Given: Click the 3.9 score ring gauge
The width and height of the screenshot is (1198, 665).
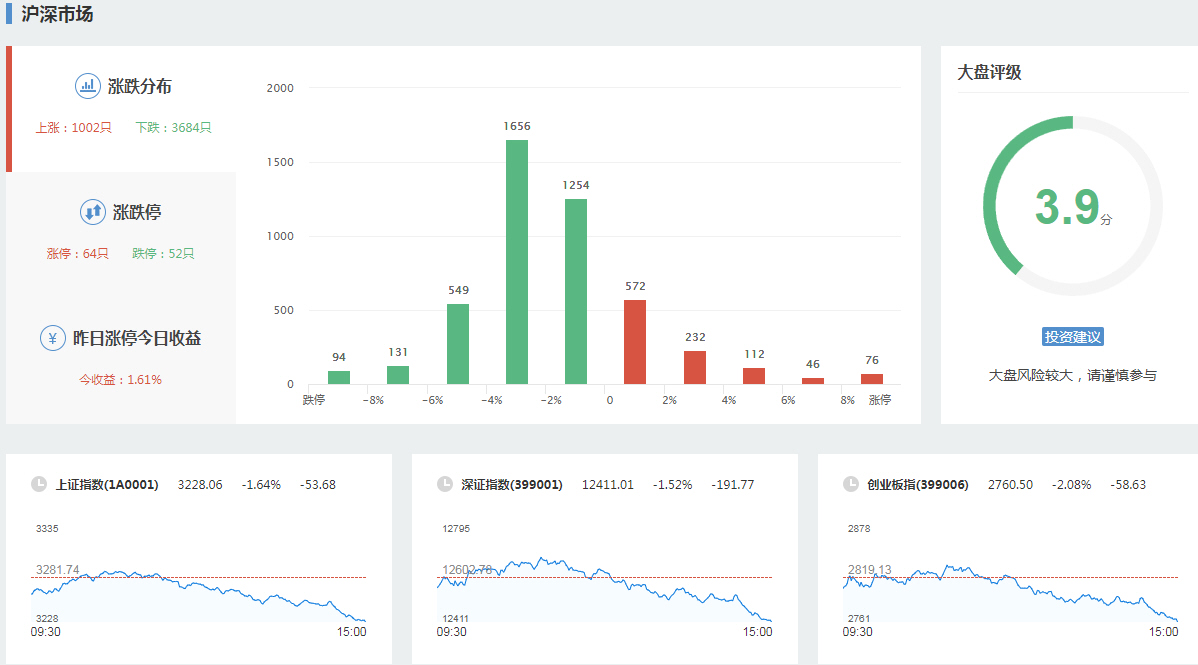Looking at the screenshot, I should [x=1072, y=206].
